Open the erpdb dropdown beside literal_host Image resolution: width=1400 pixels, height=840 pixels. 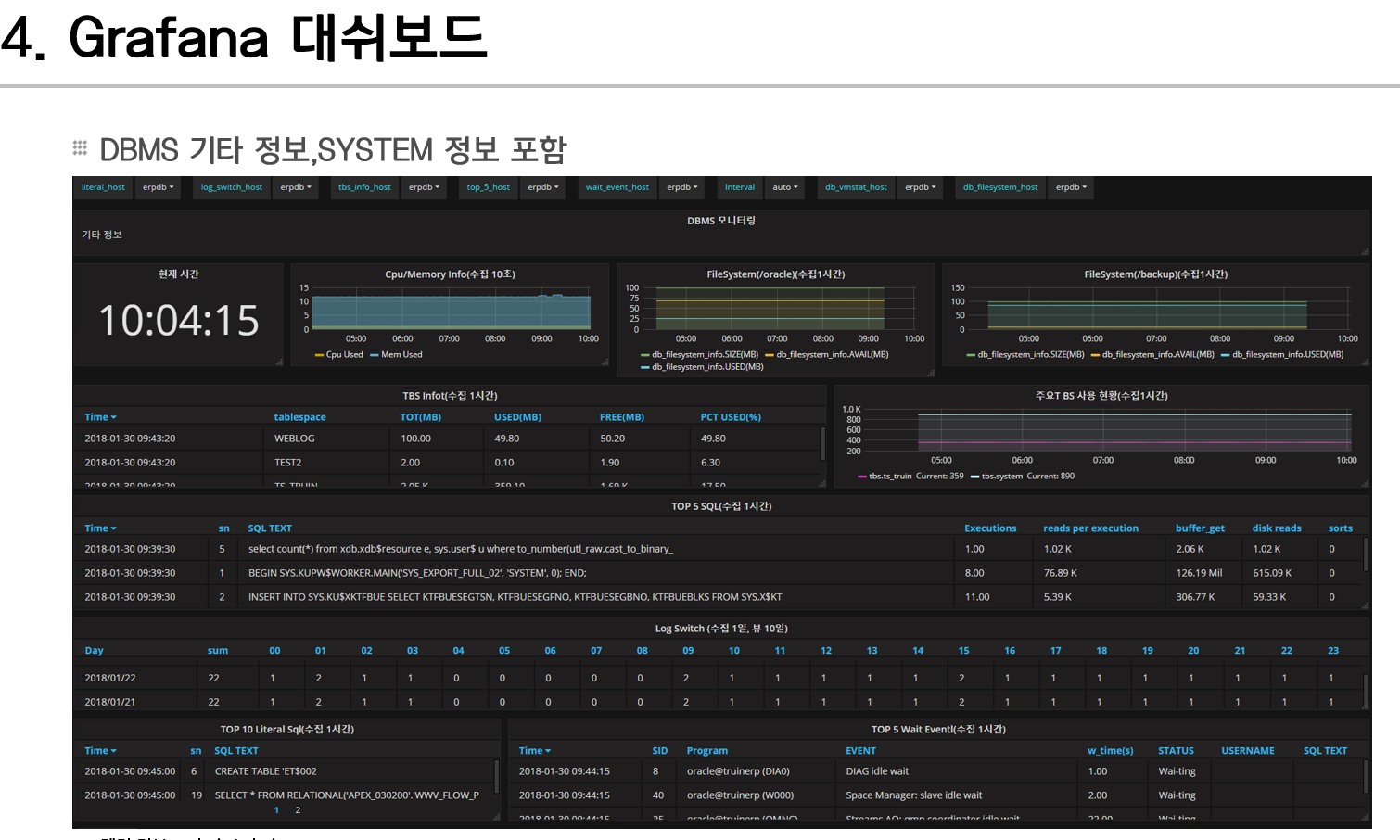pyautogui.click(x=158, y=187)
